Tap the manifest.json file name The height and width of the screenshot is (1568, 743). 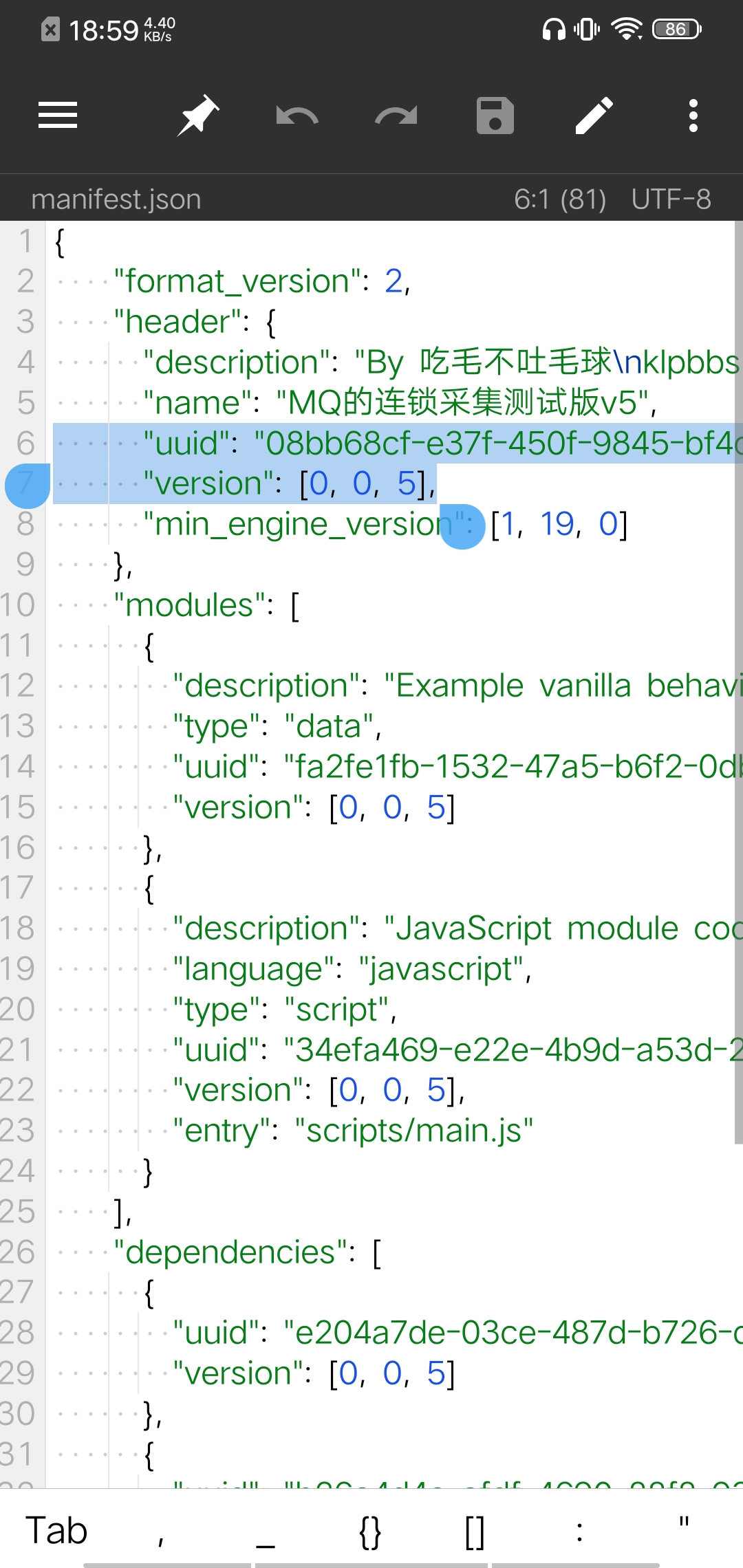click(116, 199)
